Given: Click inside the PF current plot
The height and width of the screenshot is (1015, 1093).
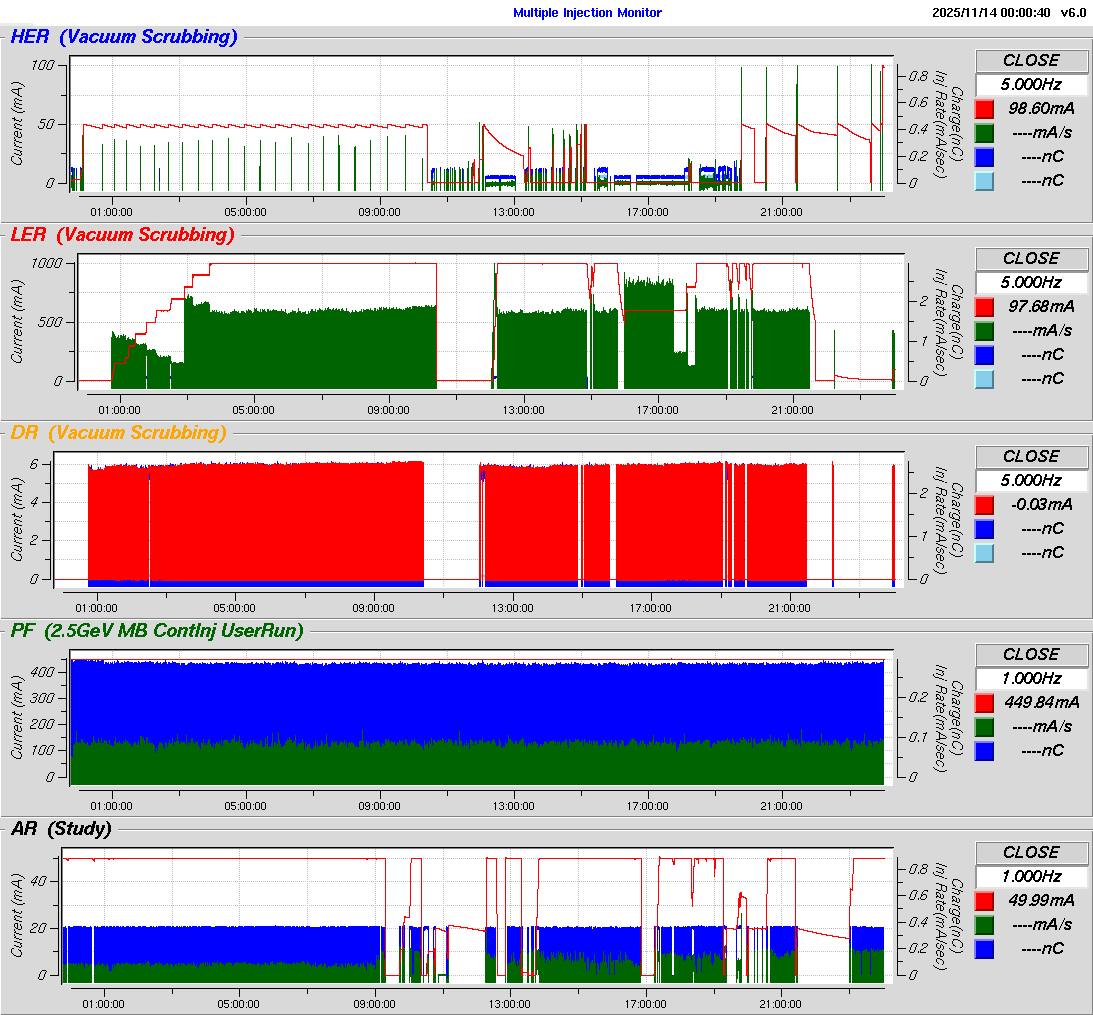Looking at the screenshot, I should click(x=482, y=718).
